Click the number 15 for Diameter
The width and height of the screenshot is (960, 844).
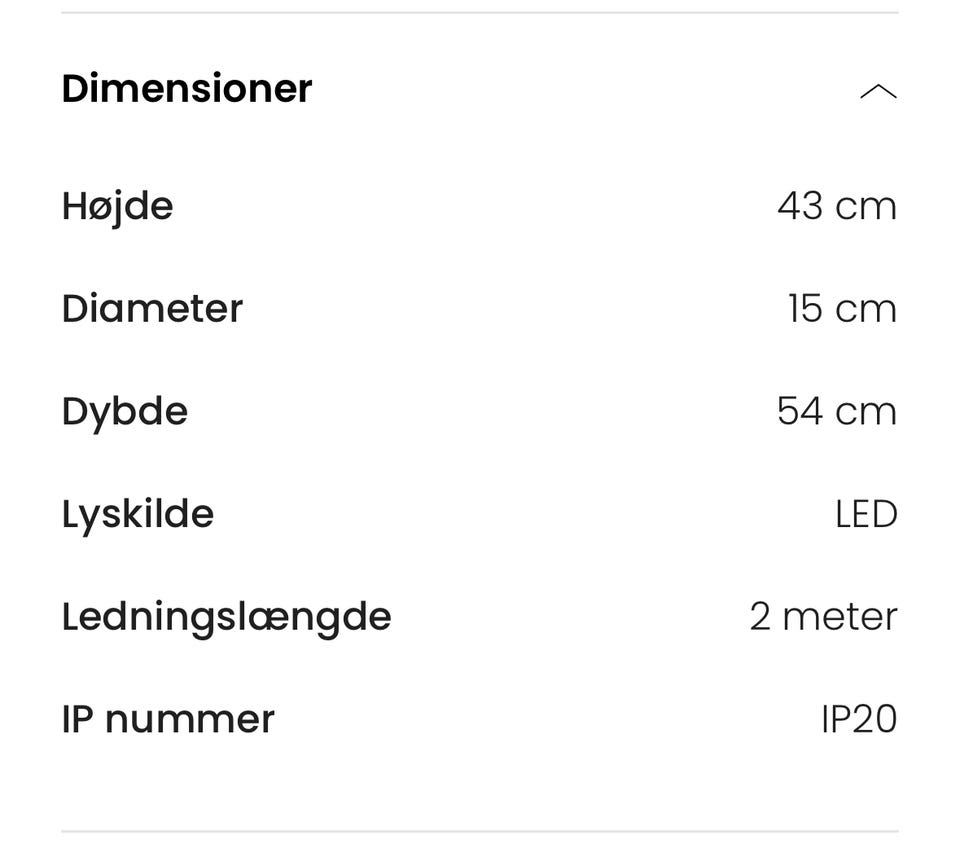(805, 308)
